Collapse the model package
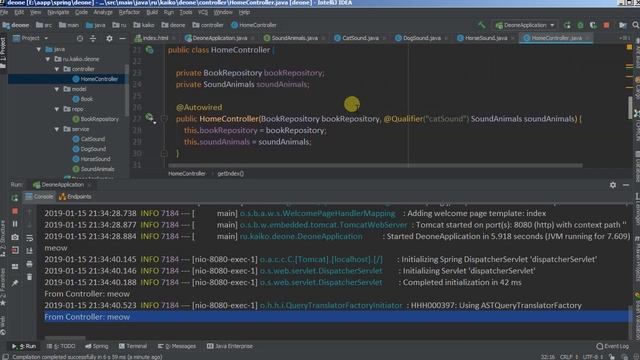The width and height of the screenshot is (640, 360). tap(57, 89)
